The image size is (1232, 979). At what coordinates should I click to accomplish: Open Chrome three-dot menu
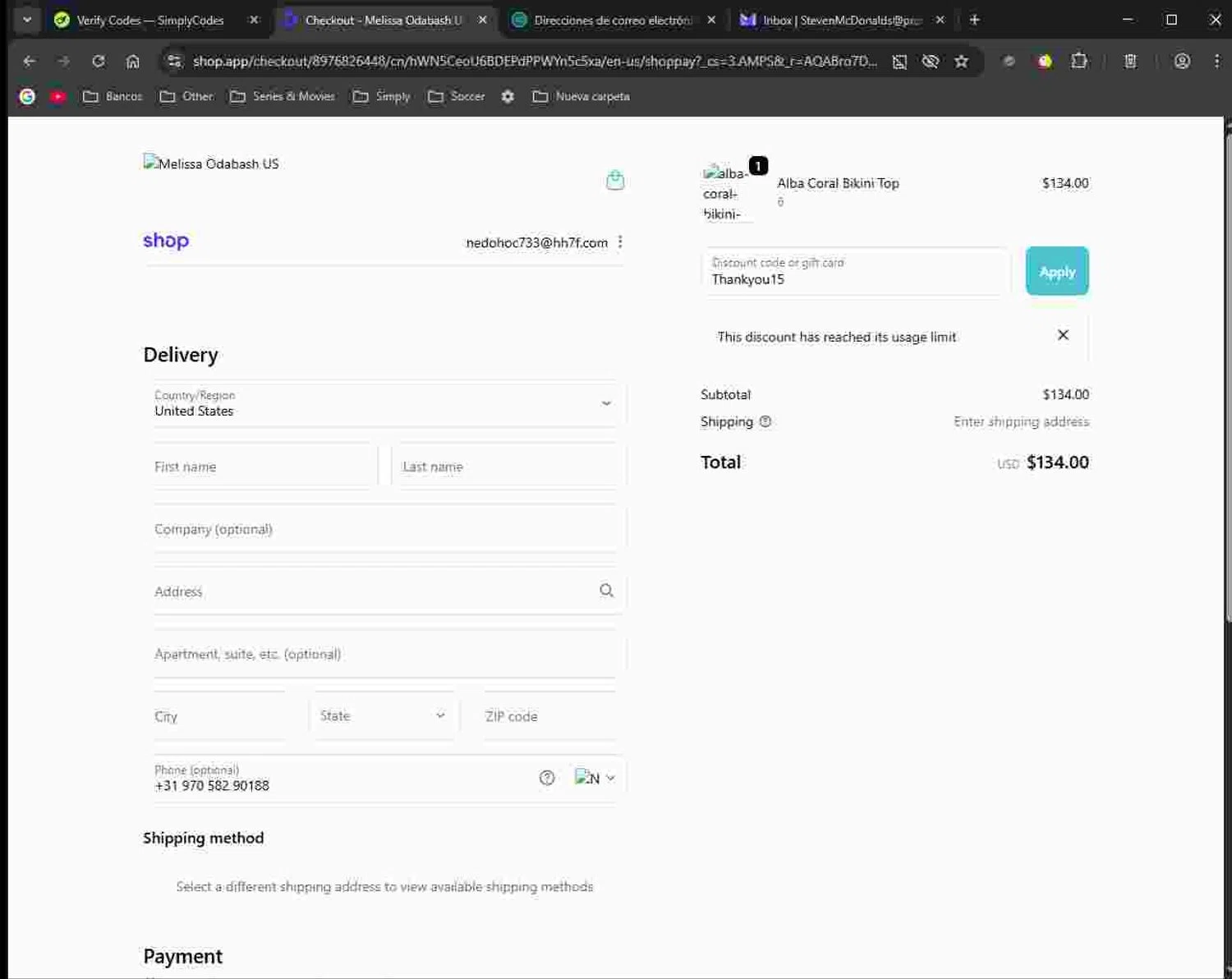tap(1216, 61)
